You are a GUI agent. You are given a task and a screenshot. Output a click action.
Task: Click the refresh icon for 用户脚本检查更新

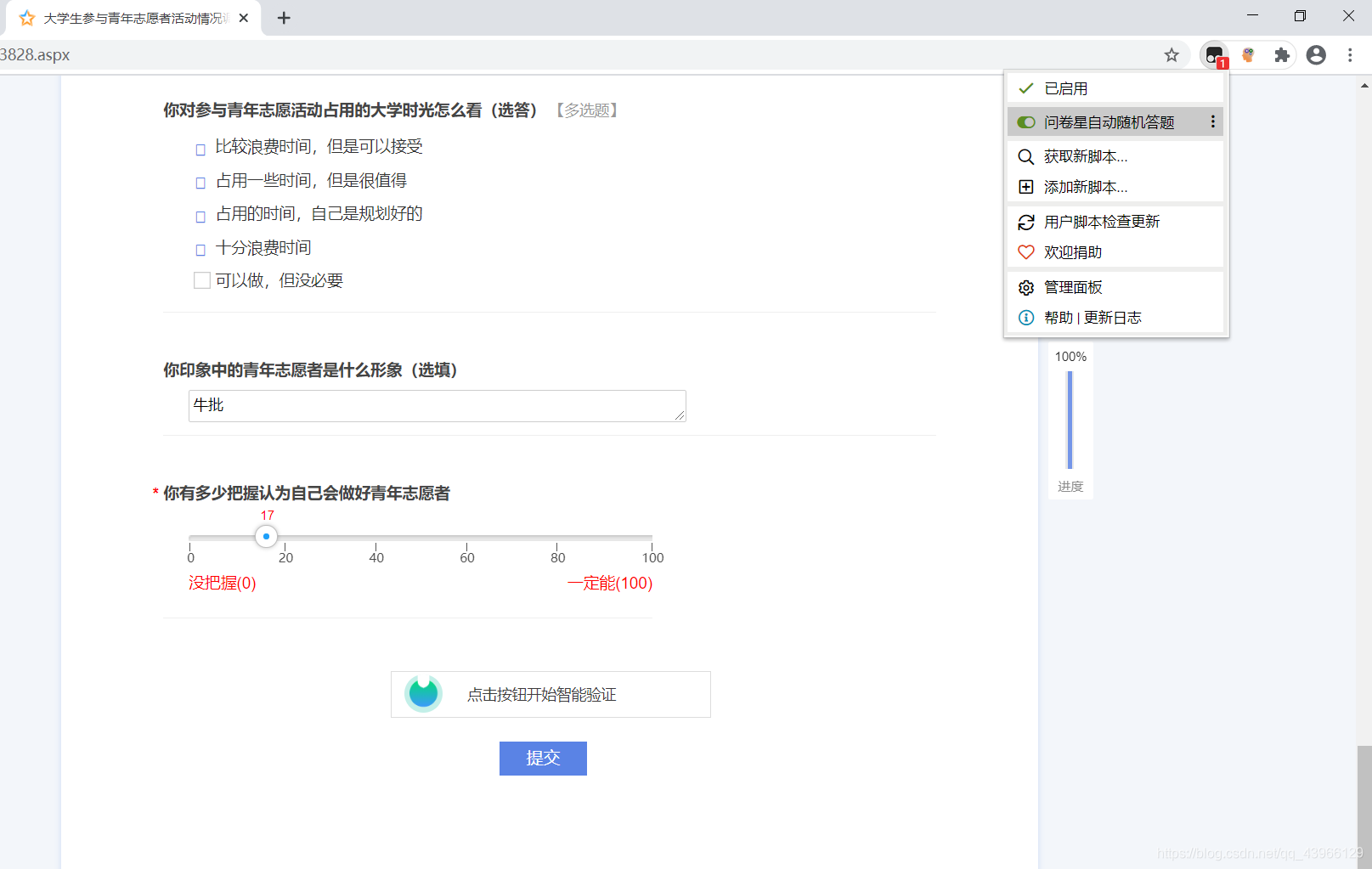coord(1025,222)
